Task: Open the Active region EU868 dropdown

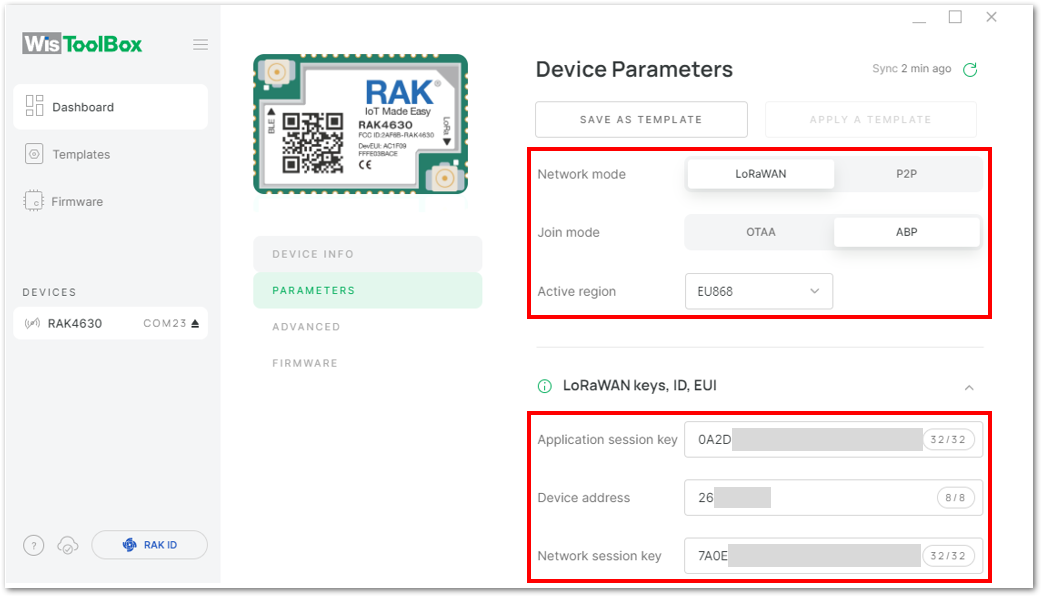Action: 758,291
